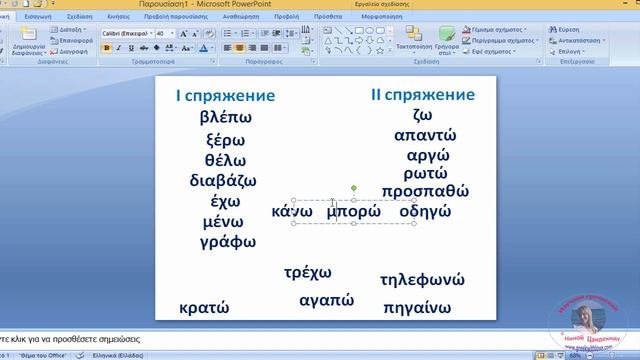Open Shape Effects (Εφέ σχήματος) menu

tap(489, 52)
